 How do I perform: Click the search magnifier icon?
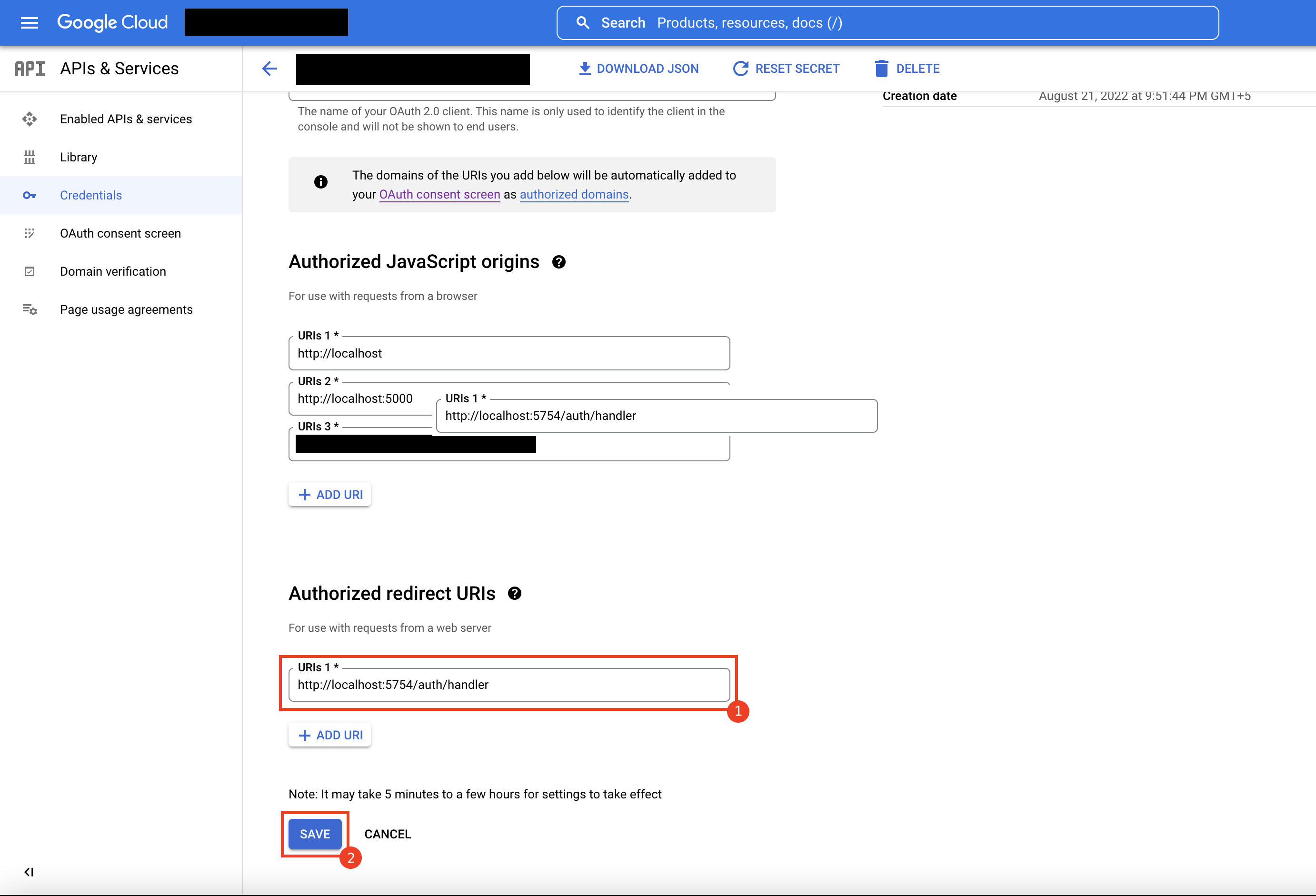tap(583, 23)
